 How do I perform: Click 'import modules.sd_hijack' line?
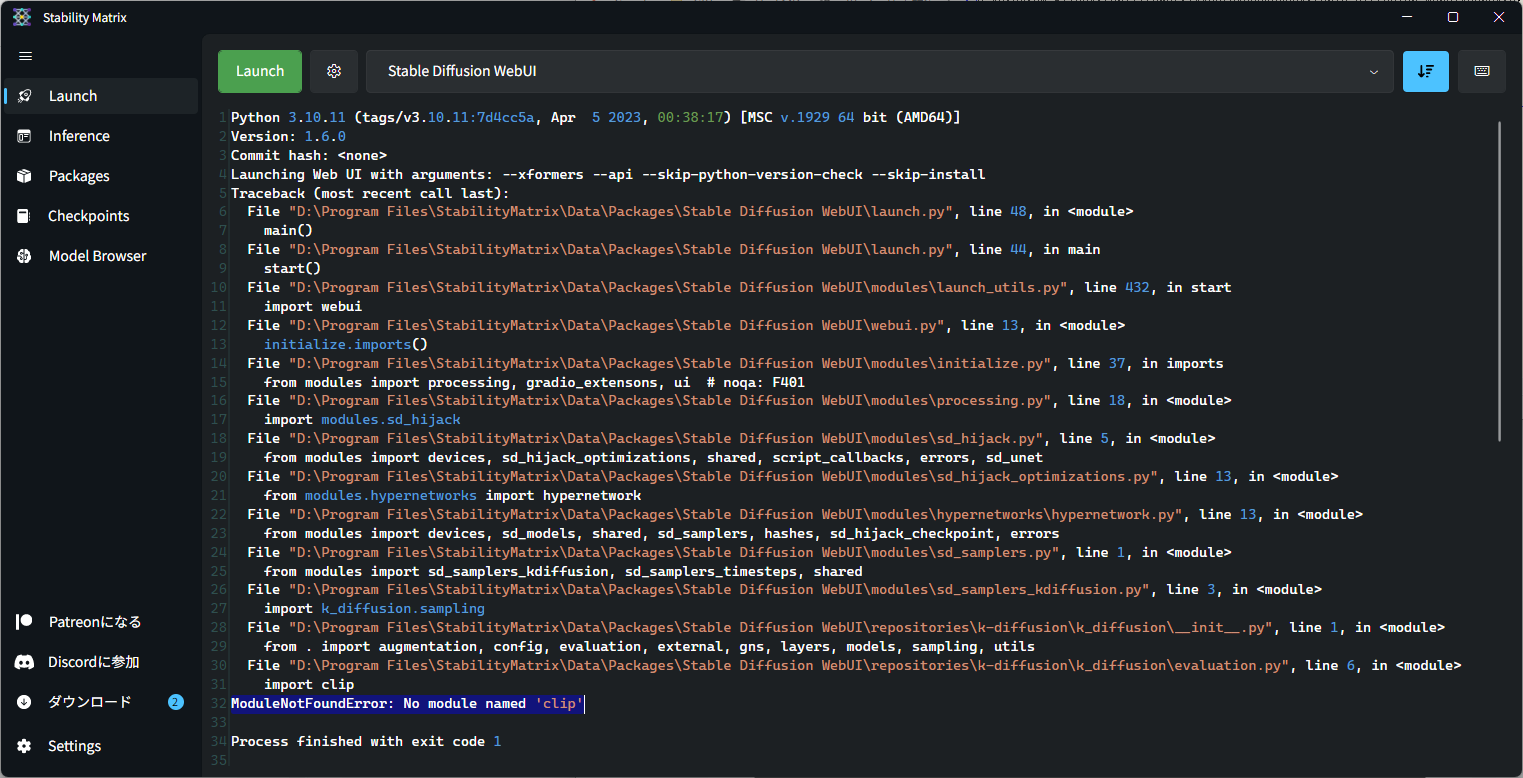point(362,420)
